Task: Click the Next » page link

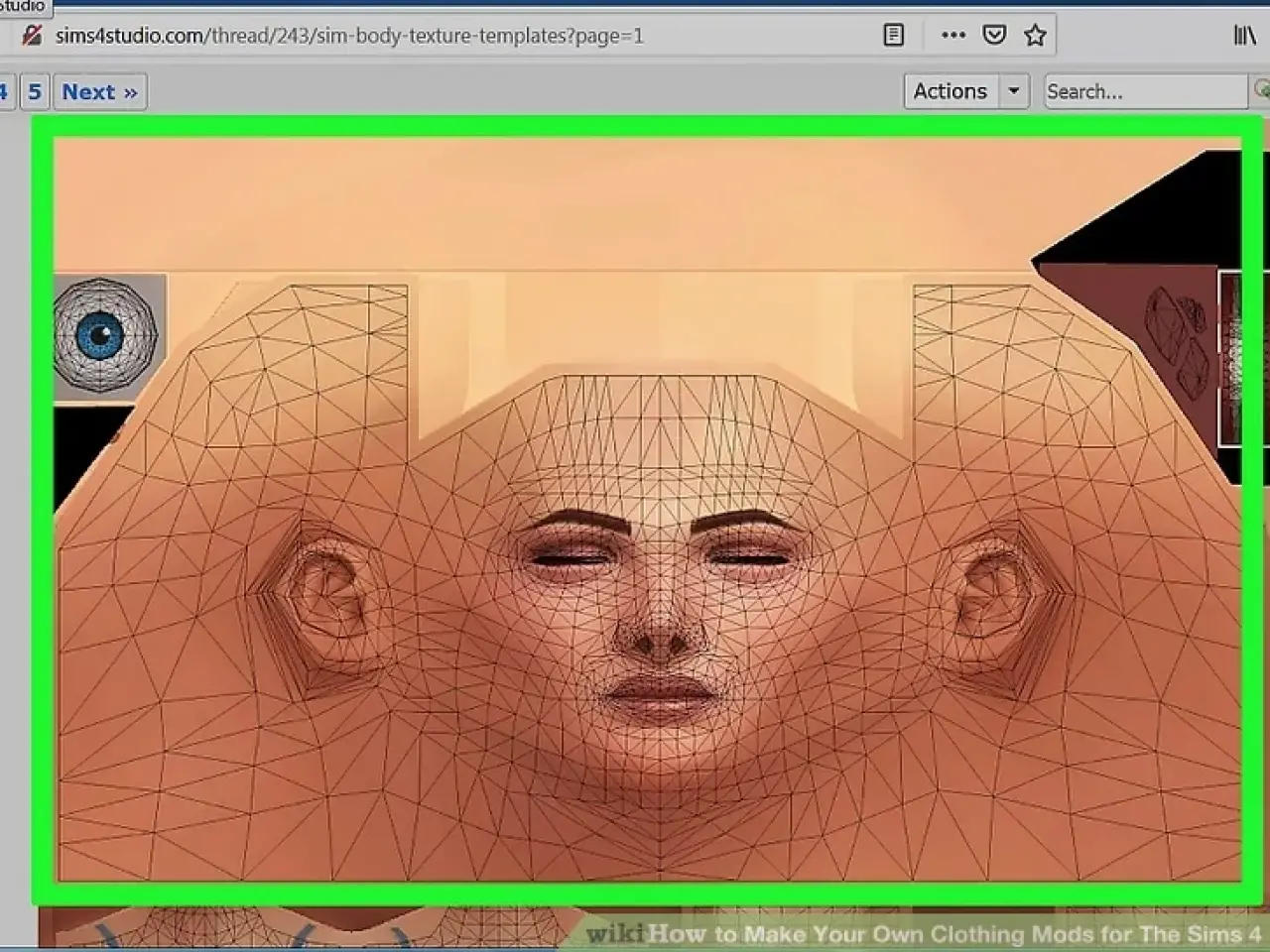Action: point(99,92)
